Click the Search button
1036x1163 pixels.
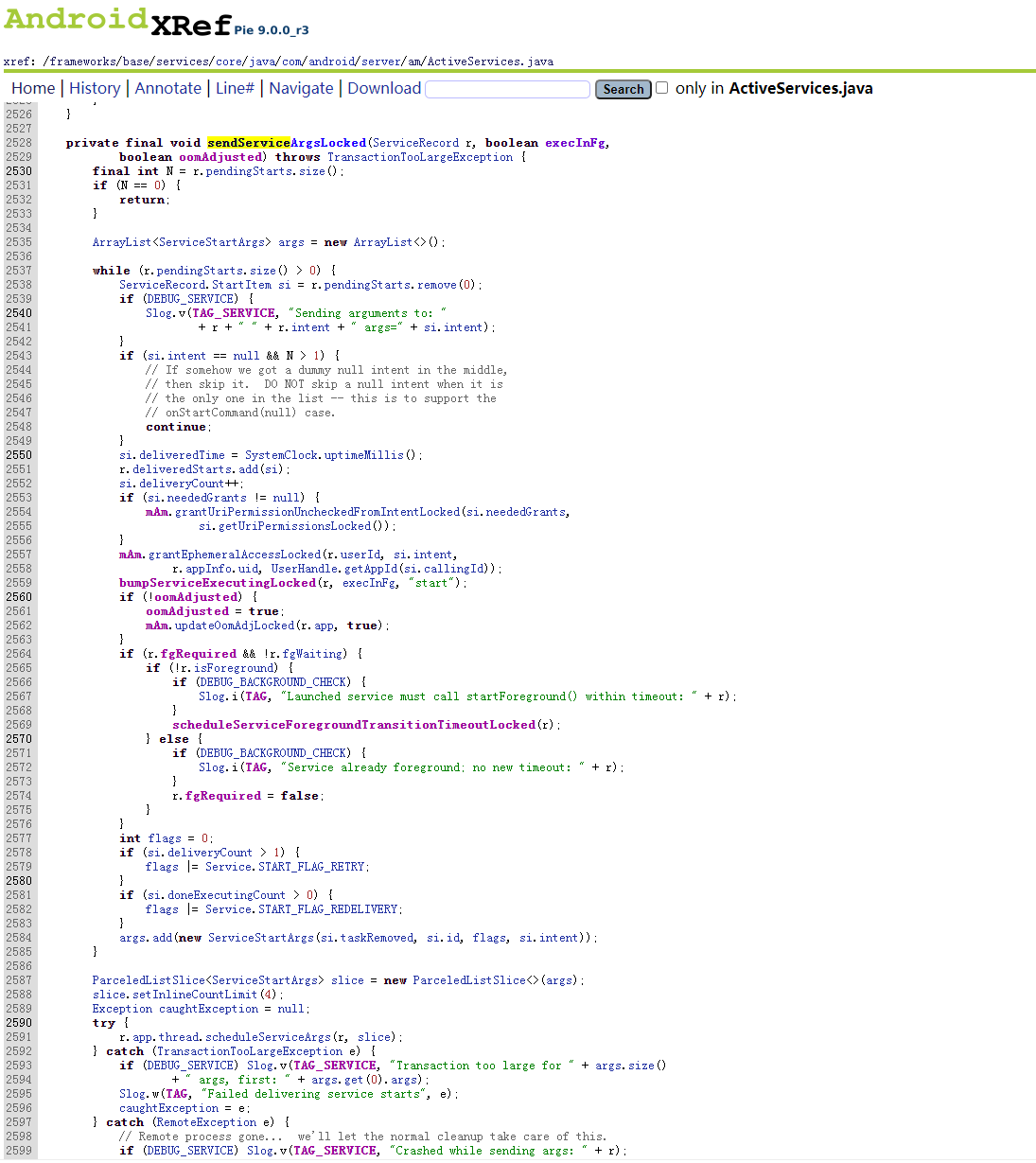pyautogui.click(x=623, y=89)
